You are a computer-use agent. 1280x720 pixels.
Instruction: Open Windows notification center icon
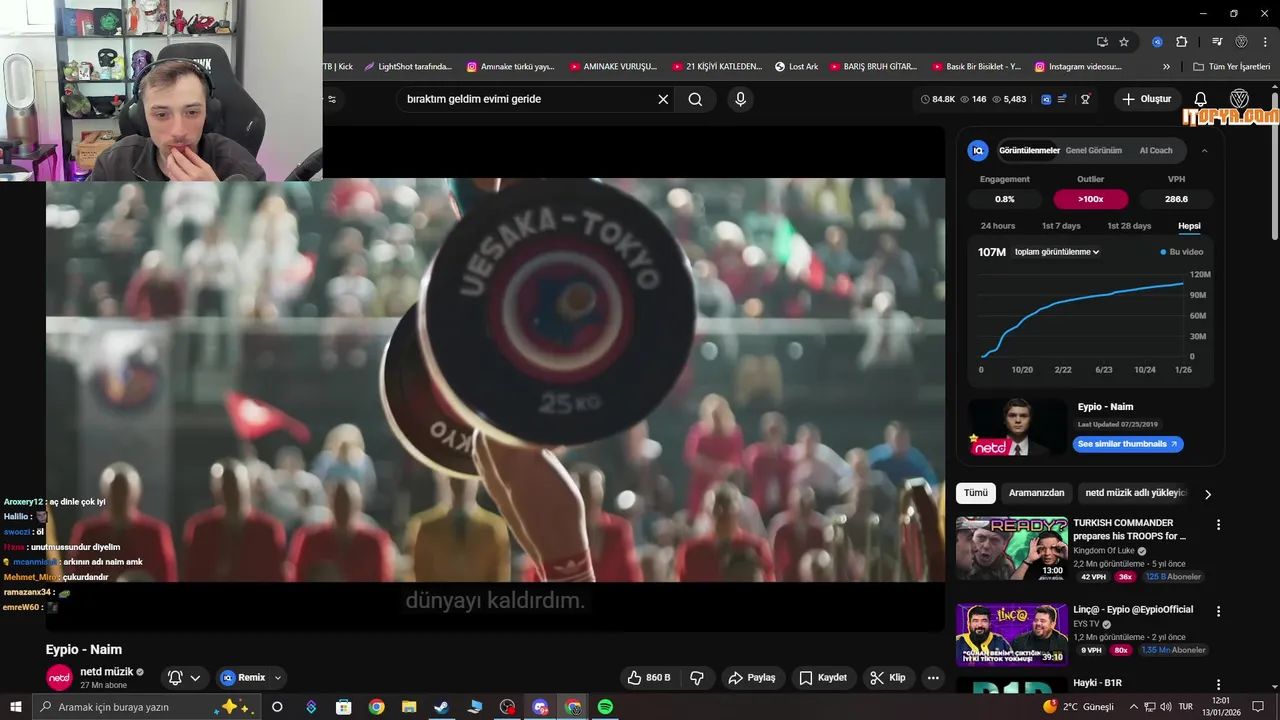click(1258, 707)
